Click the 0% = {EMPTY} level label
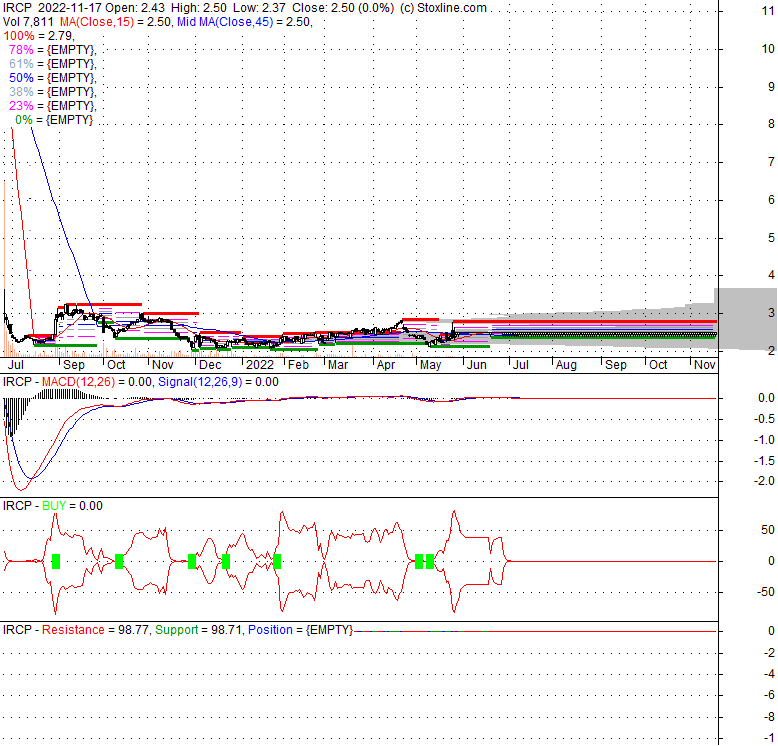This screenshot has height=746, width=778. 54,120
